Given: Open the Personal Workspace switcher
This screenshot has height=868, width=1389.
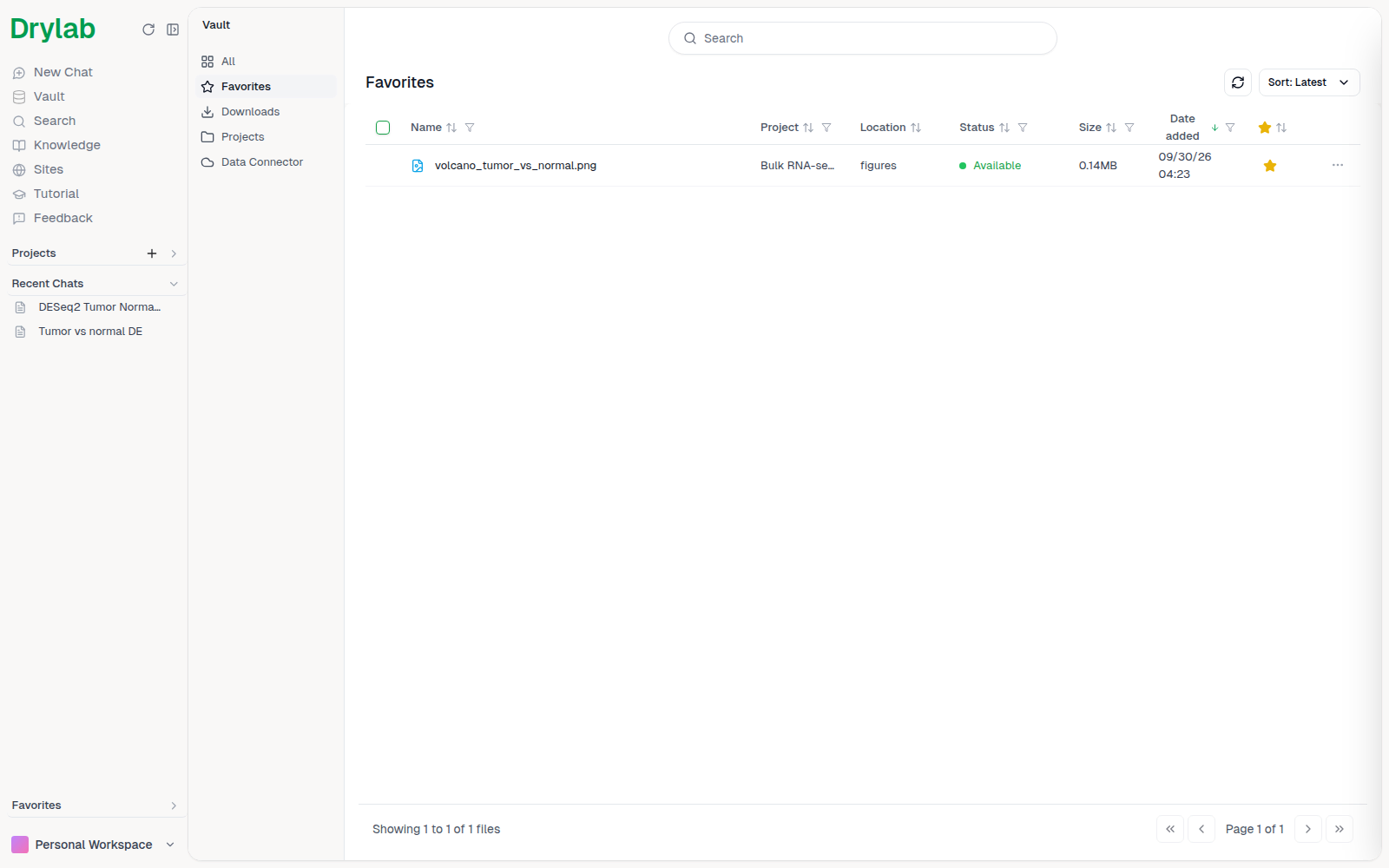Looking at the screenshot, I should 94,845.
